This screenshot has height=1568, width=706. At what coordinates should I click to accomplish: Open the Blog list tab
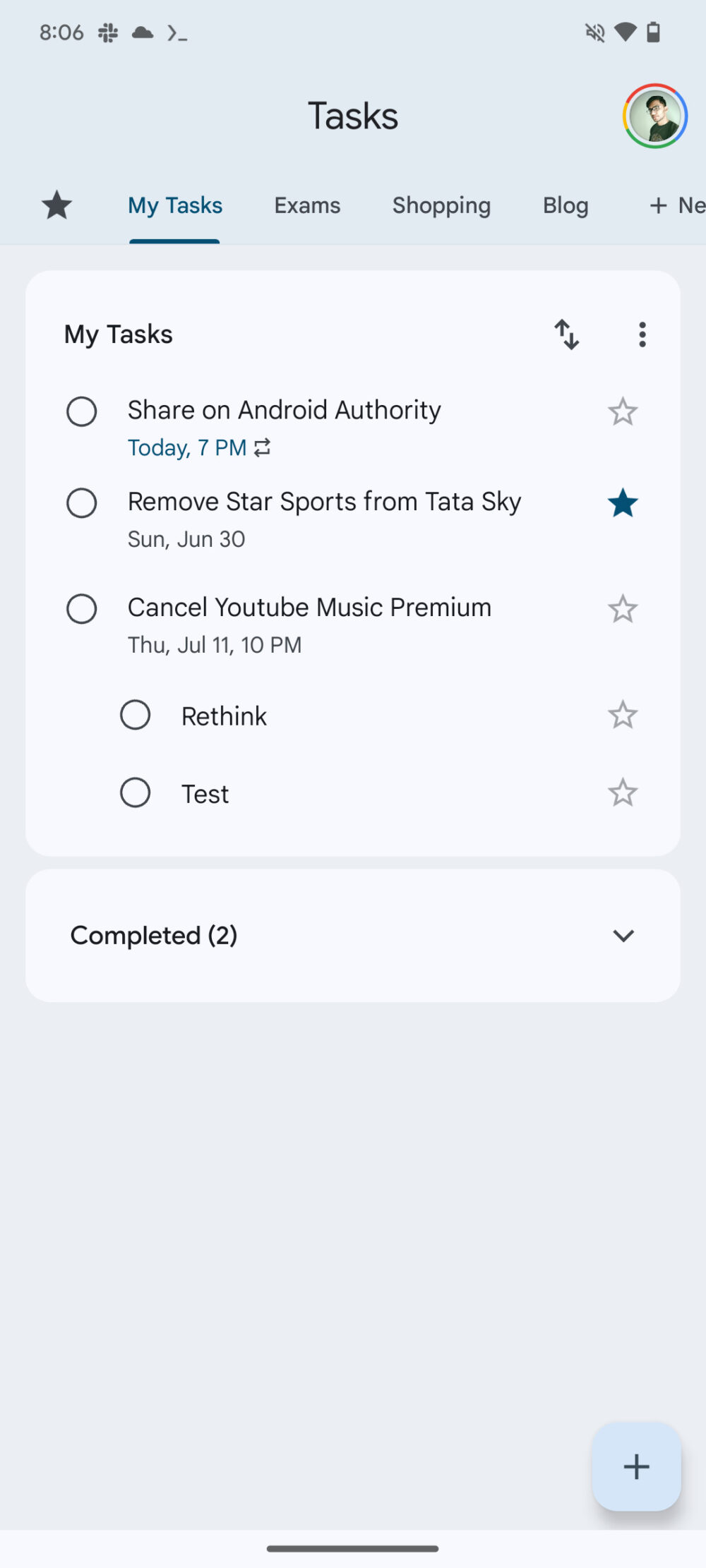tap(566, 205)
